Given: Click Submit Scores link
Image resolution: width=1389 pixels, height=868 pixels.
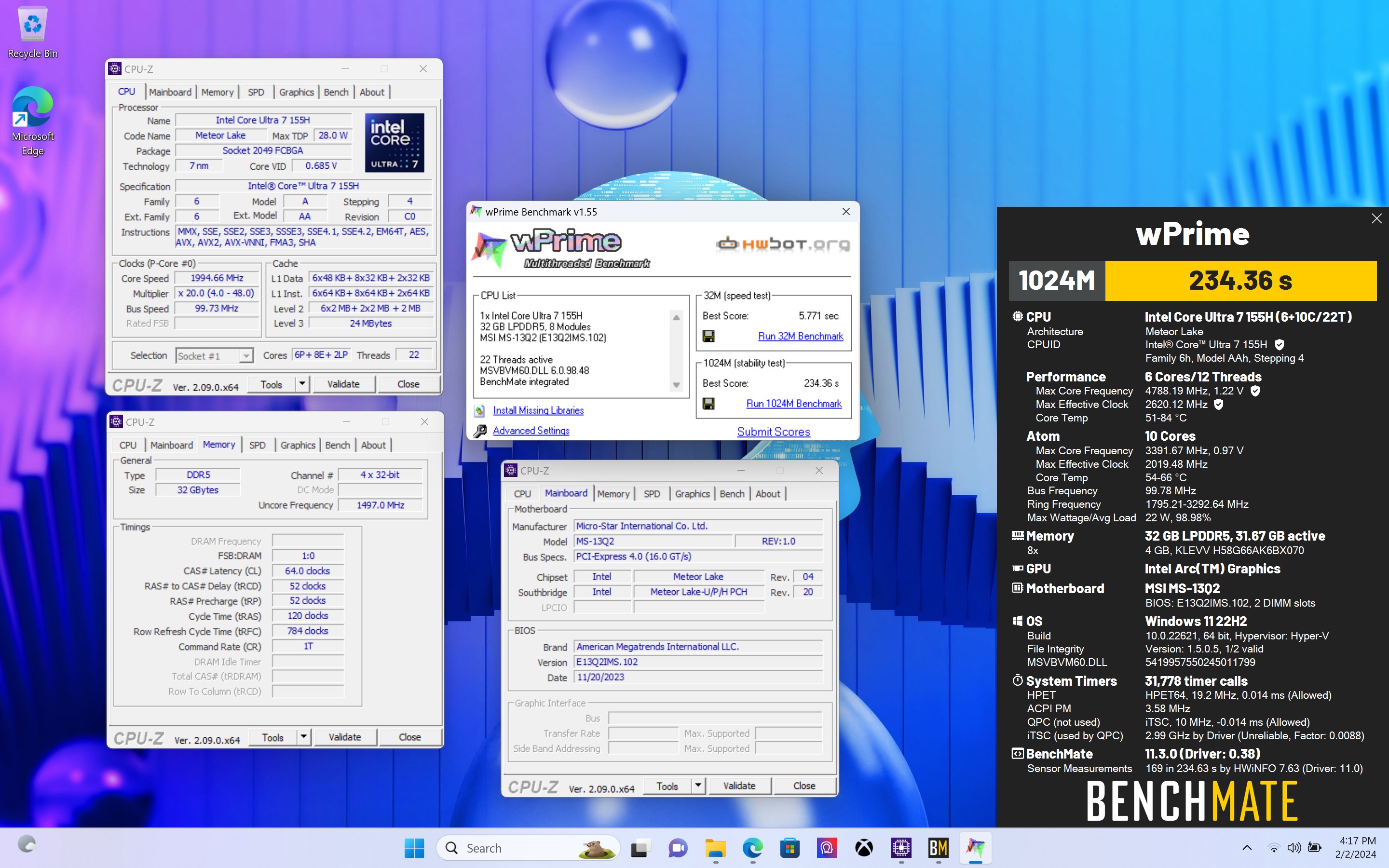Looking at the screenshot, I should (x=774, y=432).
